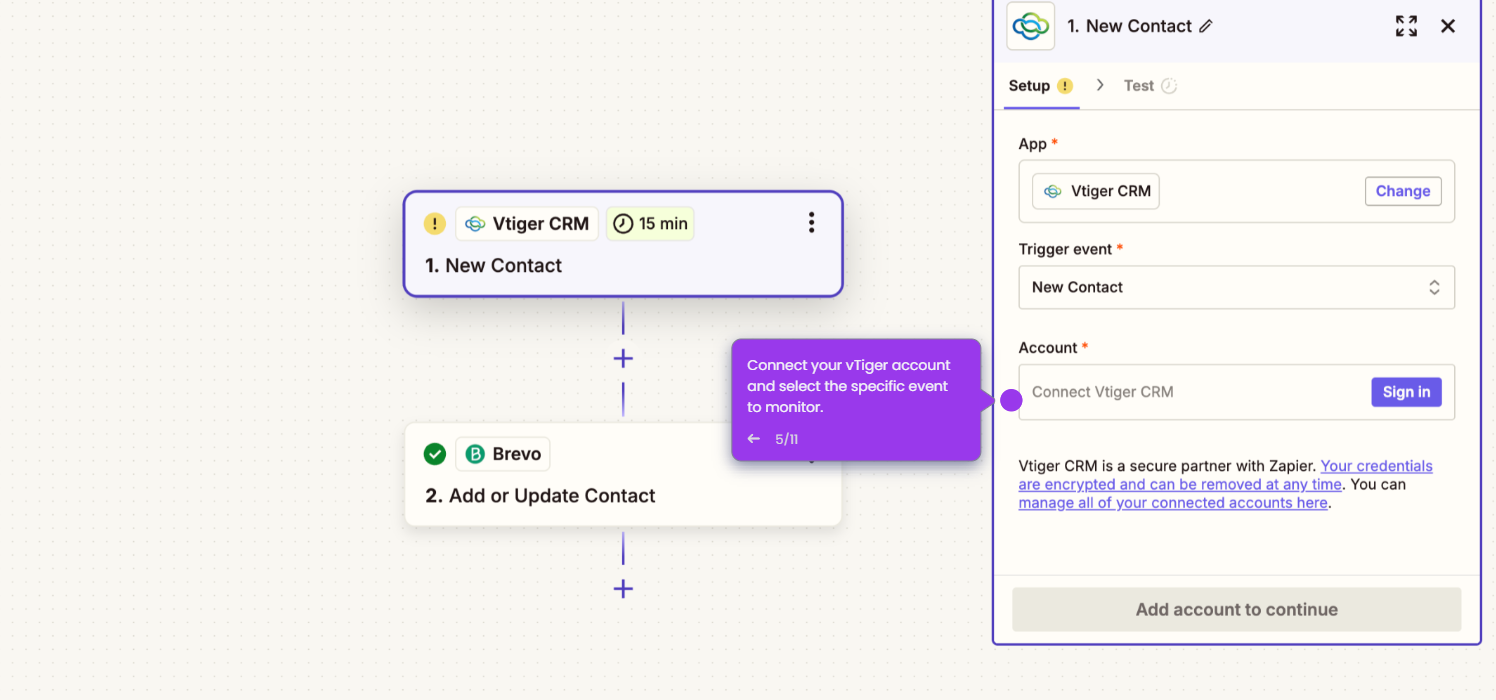Add a step after Brevo Add or Update Contact
1496x700 pixels.
623,589
